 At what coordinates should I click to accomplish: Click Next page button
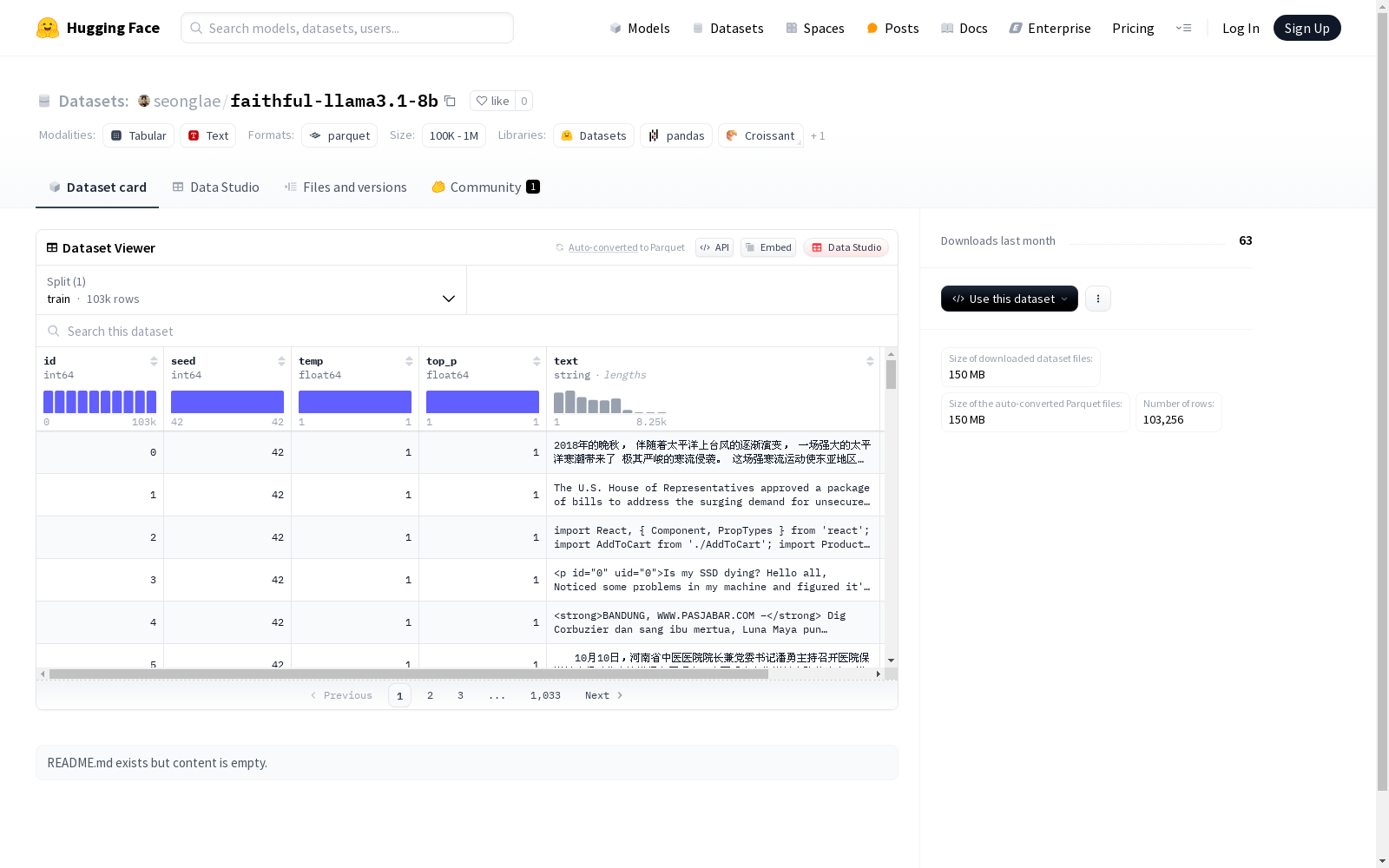click(604, 695)
